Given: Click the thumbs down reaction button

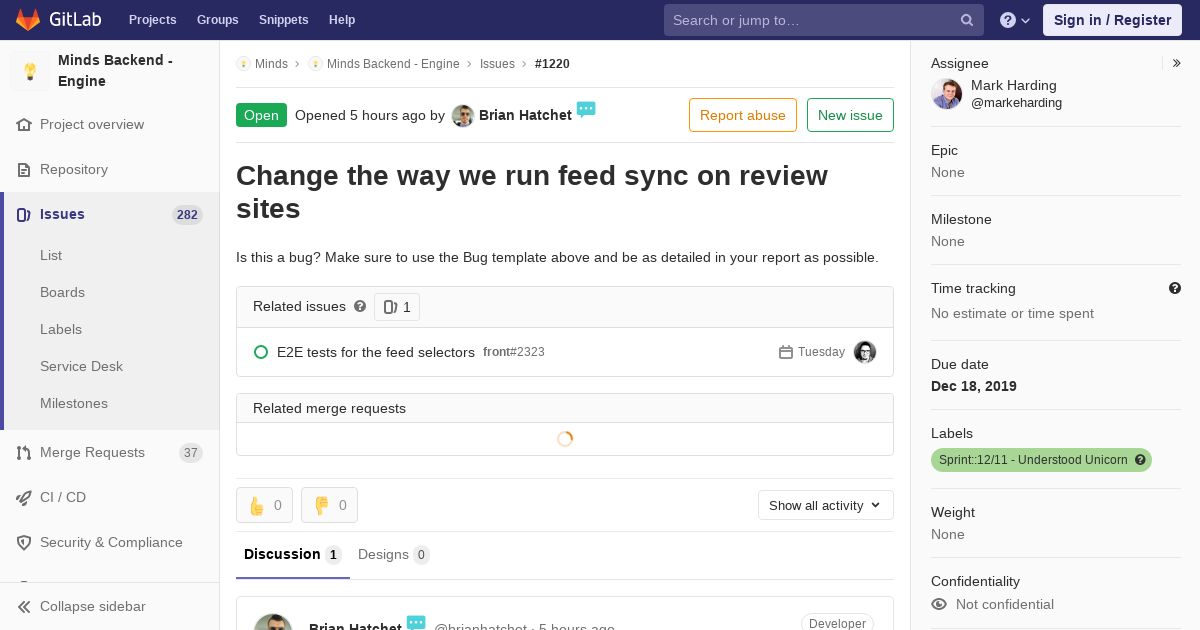Looking at the screenshot, I should click(x=329, y=505).
